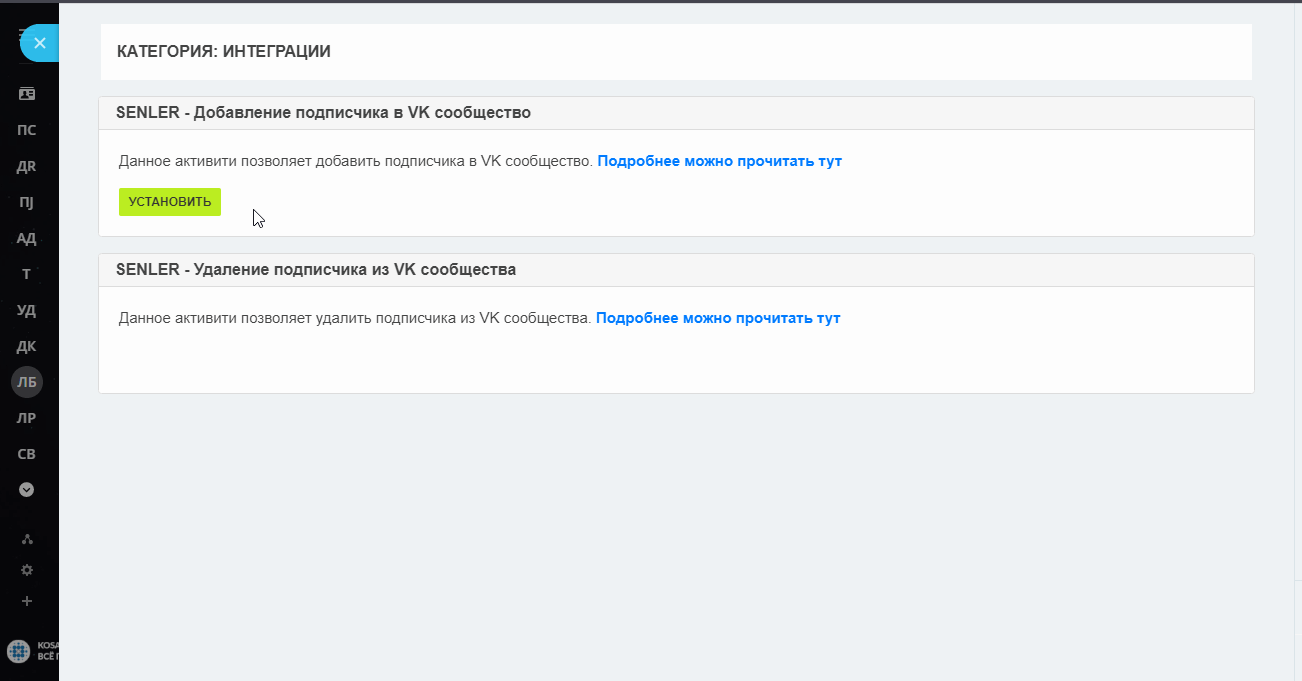
Task: Open the АД sidebar item
Action: pyautogui.click(x=27, y=238)
